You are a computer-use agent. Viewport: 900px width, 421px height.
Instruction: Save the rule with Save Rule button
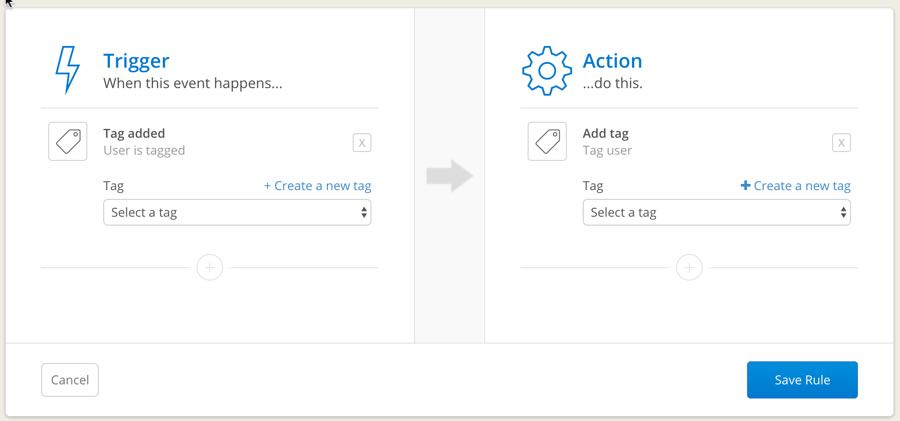[802, 380]
